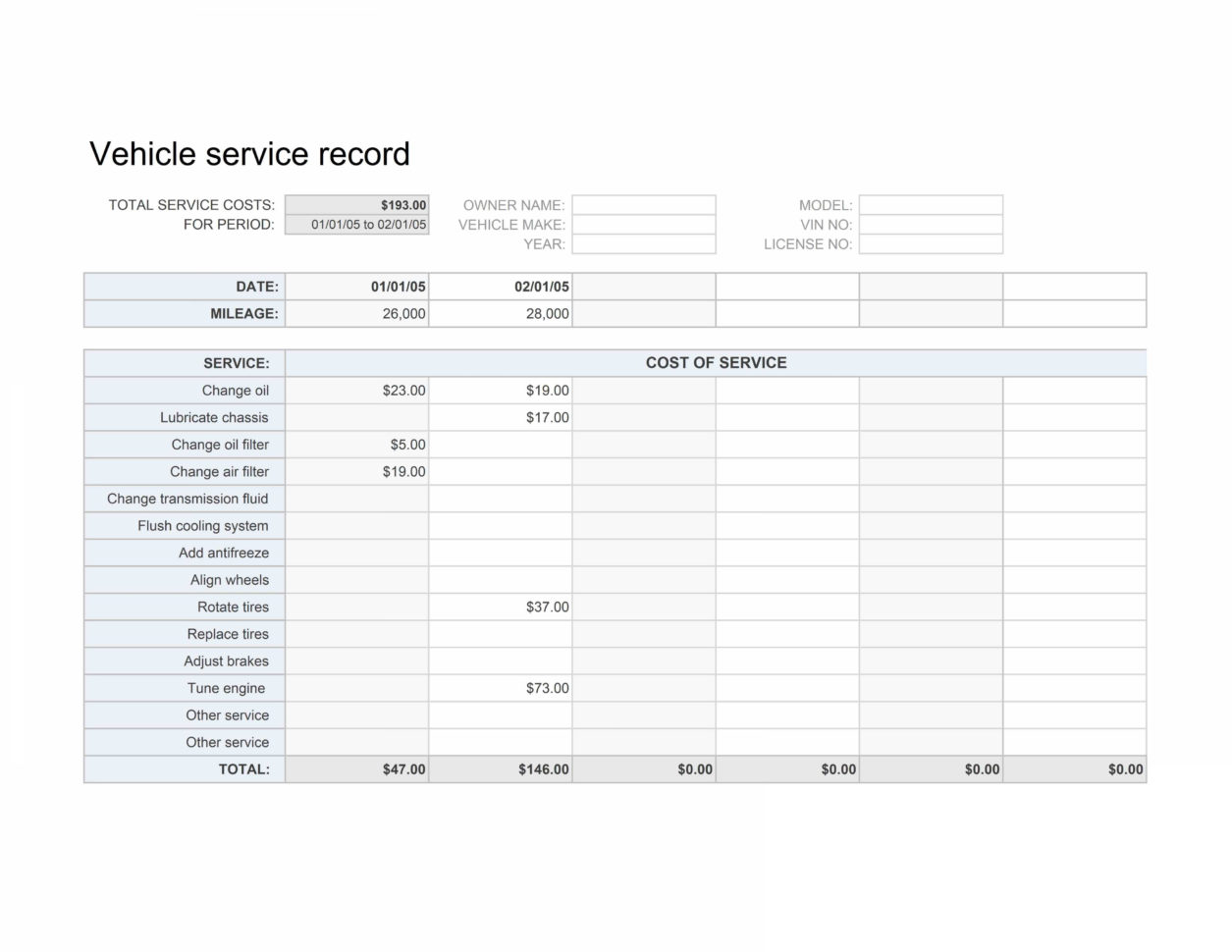1232x952 pixels.
Task: Click the VIN NO input field
Action: coord(930,224)
